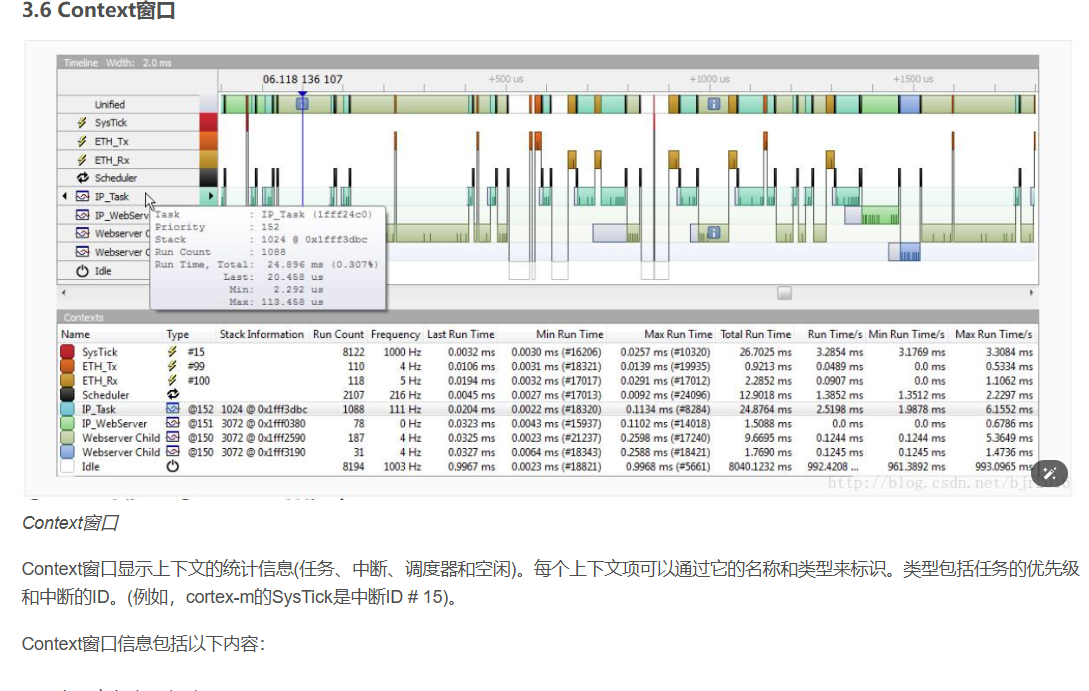Image resolution: width=1089 pixels, height=691 pixels.
Task: Click SysTick run count 8122 cell
Action: click(353, 352)
